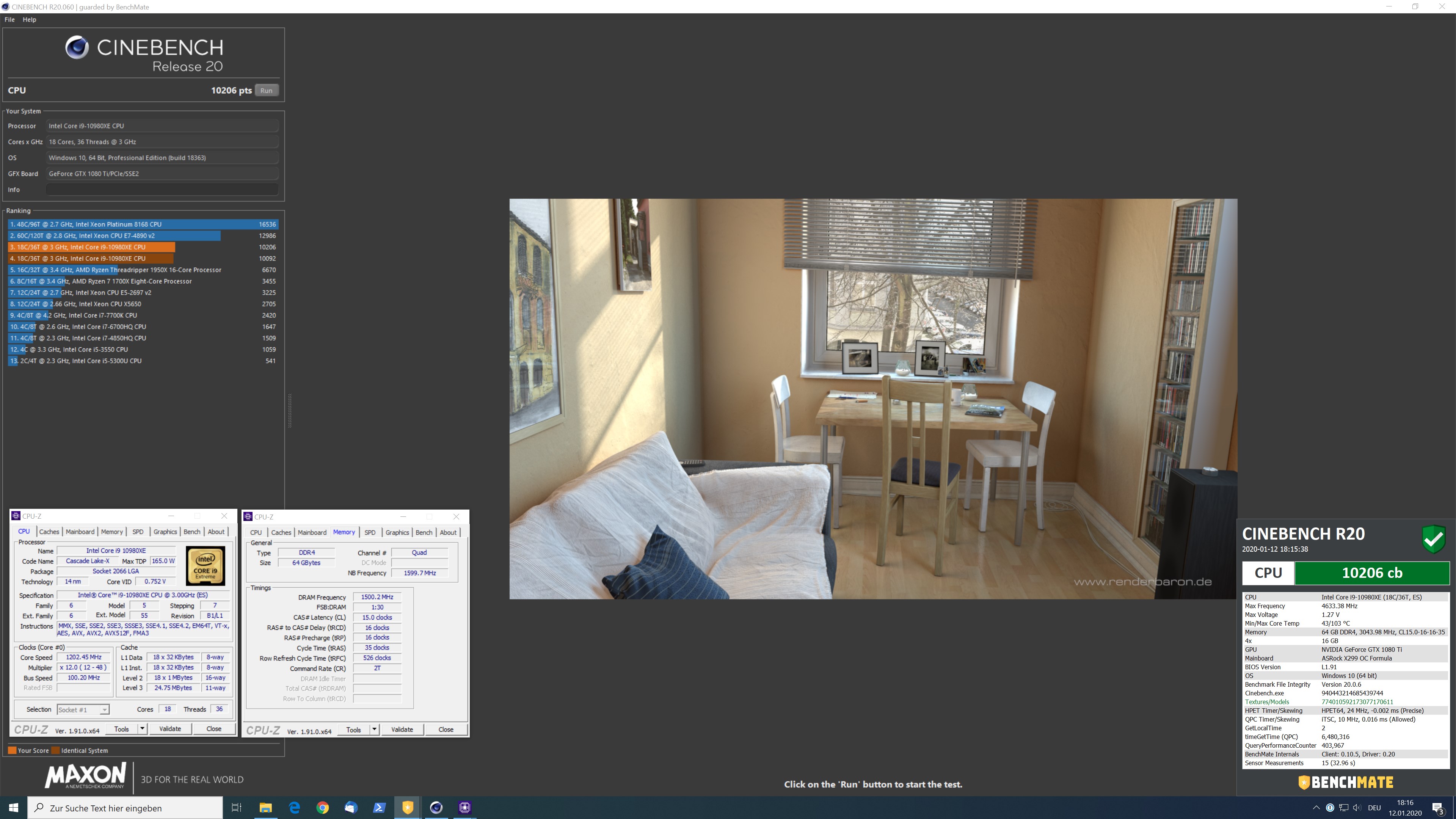Select ranking row Intel Core i5-5300U CPU
The width and height of the screenshot is (1456, 819).
(143, 361)
